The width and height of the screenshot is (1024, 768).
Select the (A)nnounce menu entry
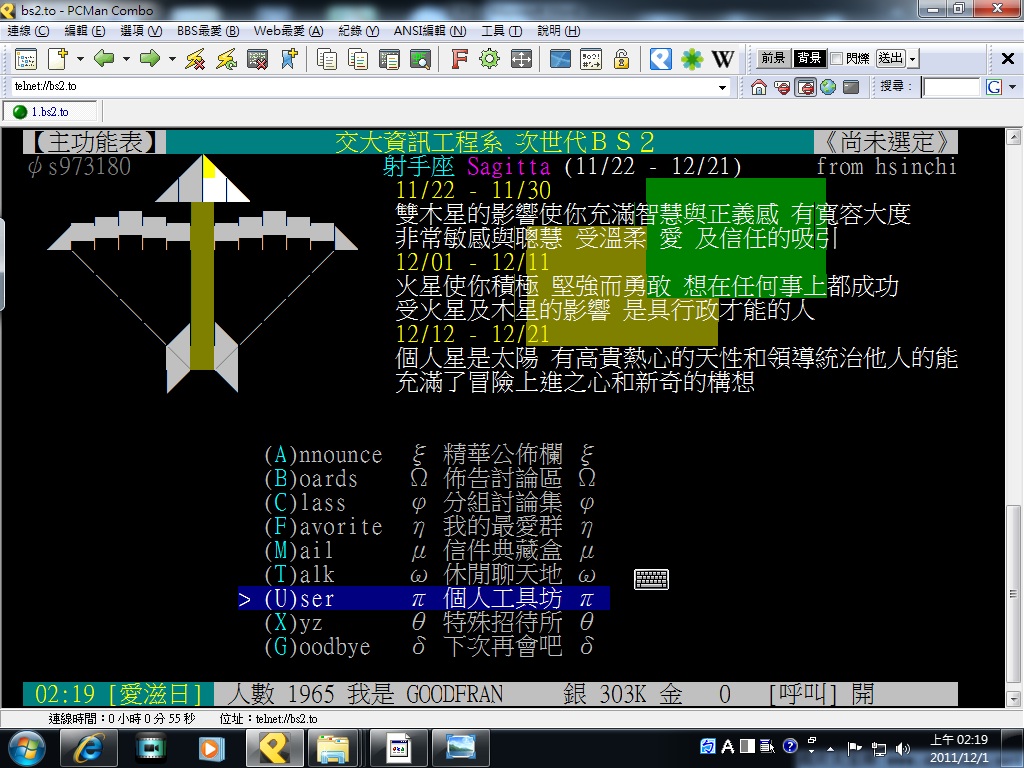pos(323,454)
